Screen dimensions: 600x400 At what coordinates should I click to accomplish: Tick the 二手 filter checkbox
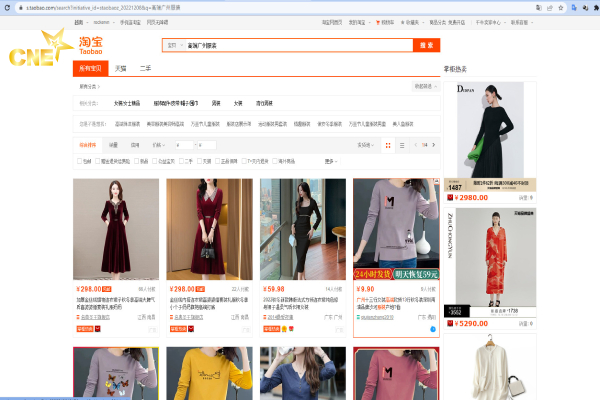coord(181,161)
